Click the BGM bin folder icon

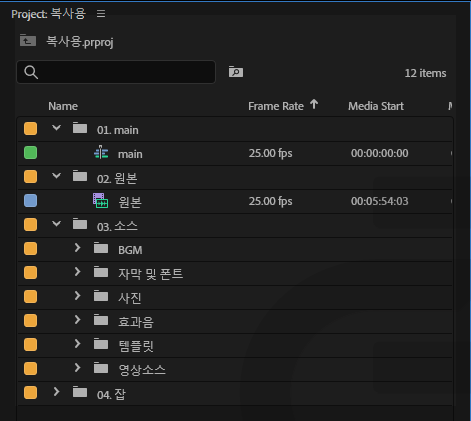pos(101,248)
